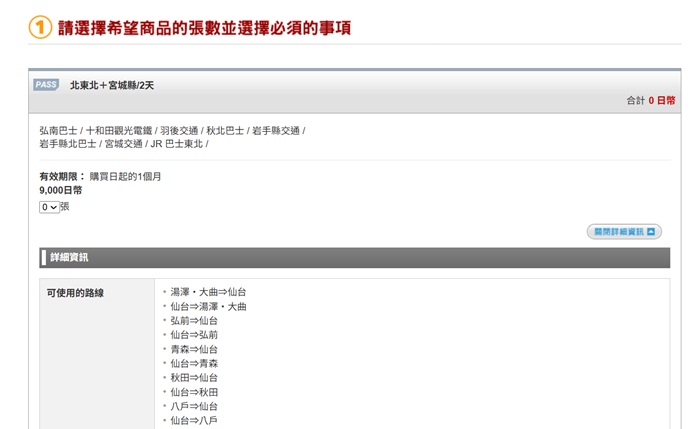This screenshot has height=429, width=700.
Task: Click the 合計 0 日幣 total amount
Action: [x=650, y=100]
